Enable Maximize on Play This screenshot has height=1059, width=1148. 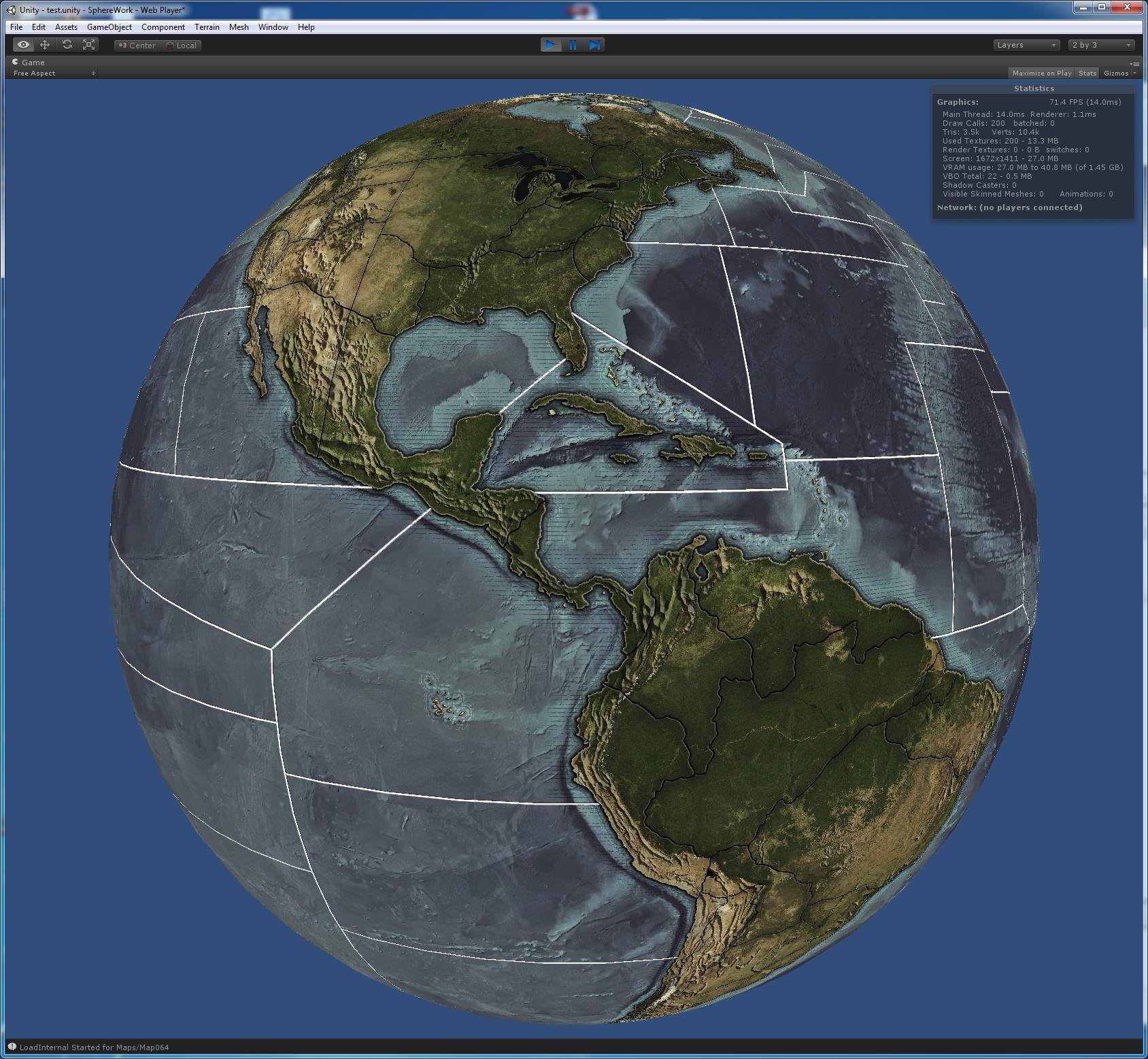coord(1041,73)
